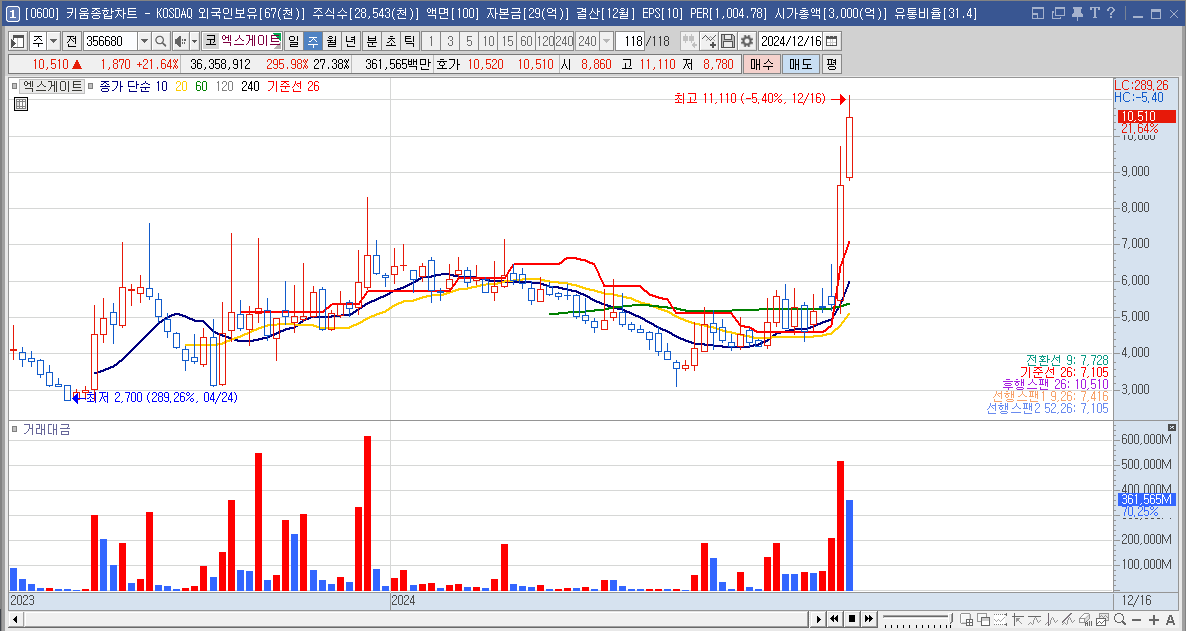Click the zoom magnifier in bottom toolbar
1186x631 pixels.
pos(1121,620)
